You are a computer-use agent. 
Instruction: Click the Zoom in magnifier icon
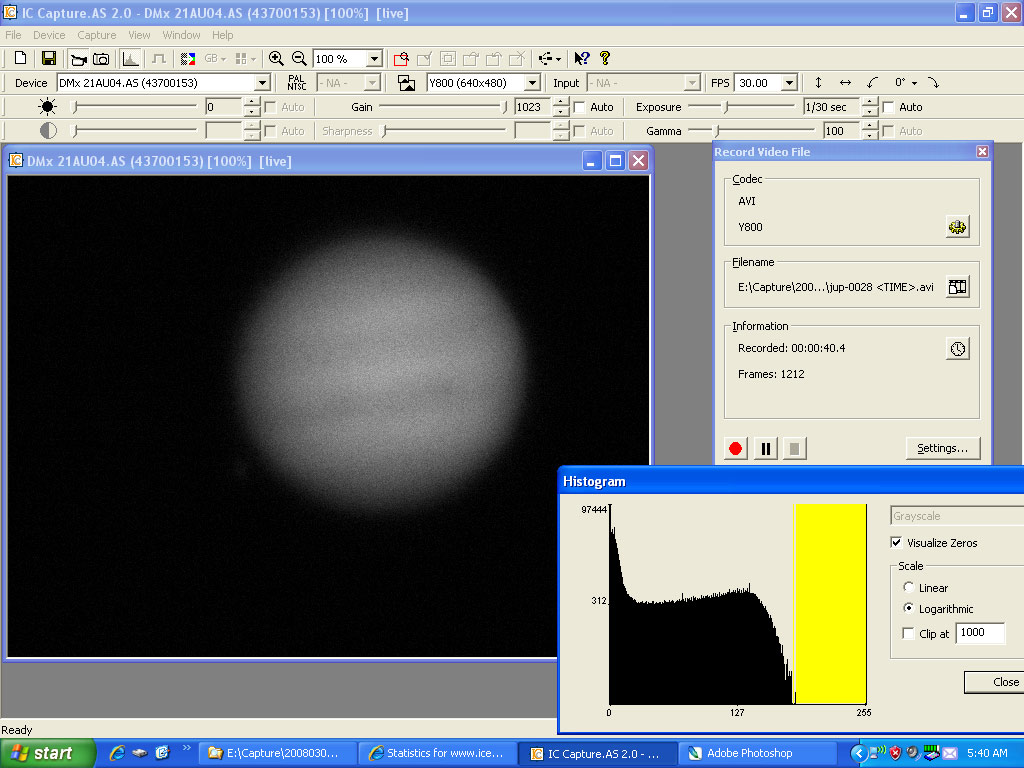pos(276,59)
